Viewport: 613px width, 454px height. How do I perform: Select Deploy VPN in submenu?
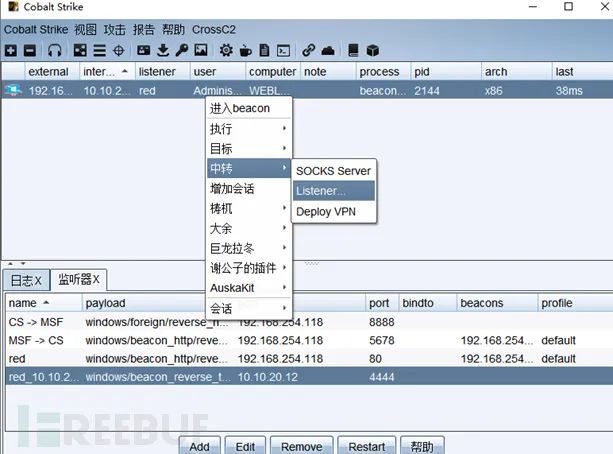334,212
